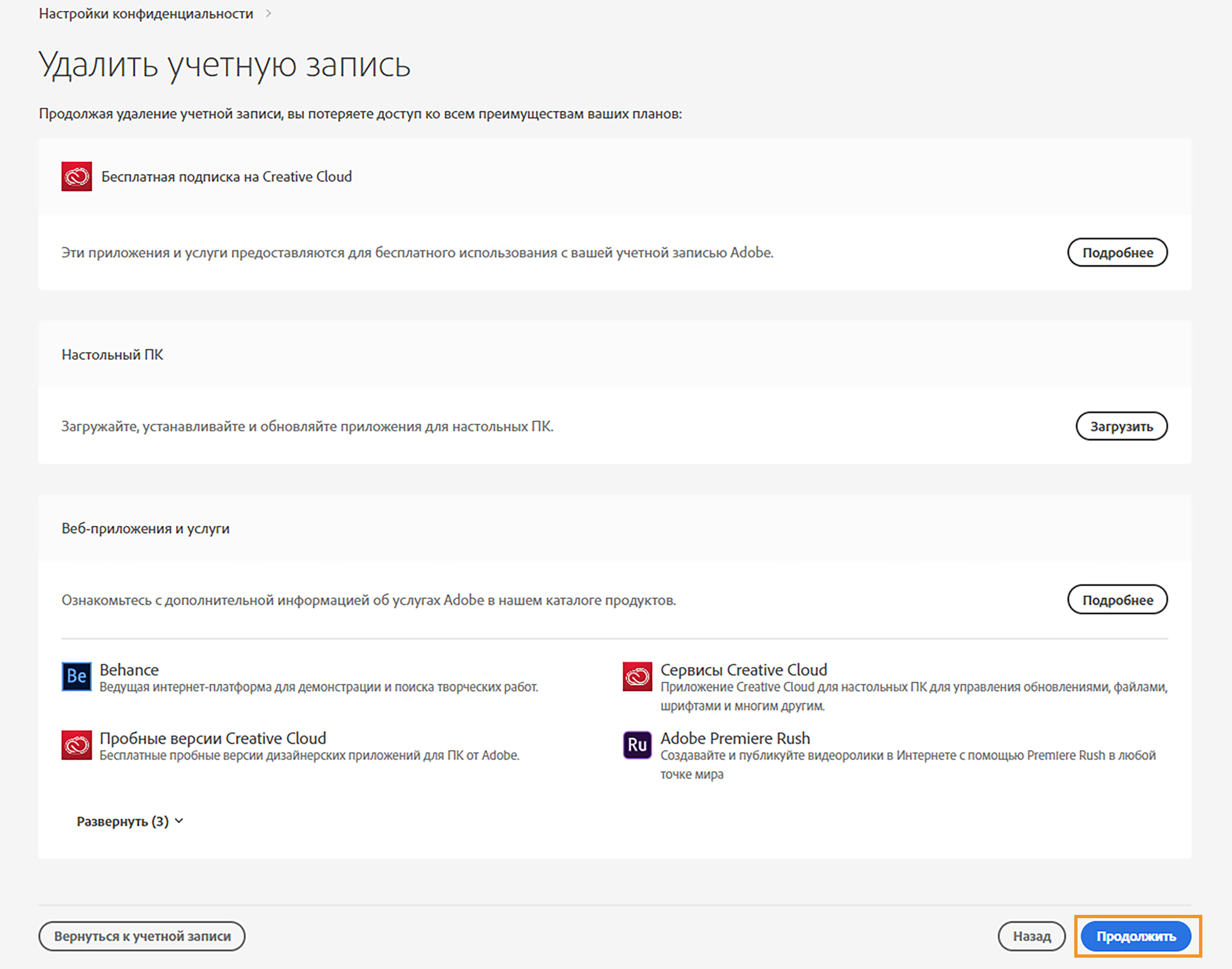The width and height of the screenshot is (1232, 969).
Task: Click the chevron arrow beside Развернуть (3)
Action: (179, 821)
